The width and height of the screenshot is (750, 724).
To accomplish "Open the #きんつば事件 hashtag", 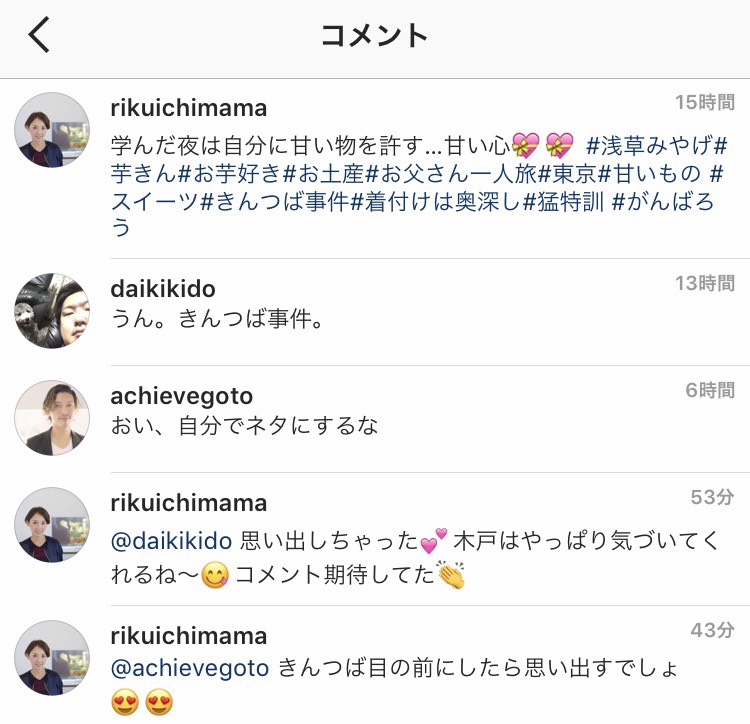I will (x=275, y=201).
